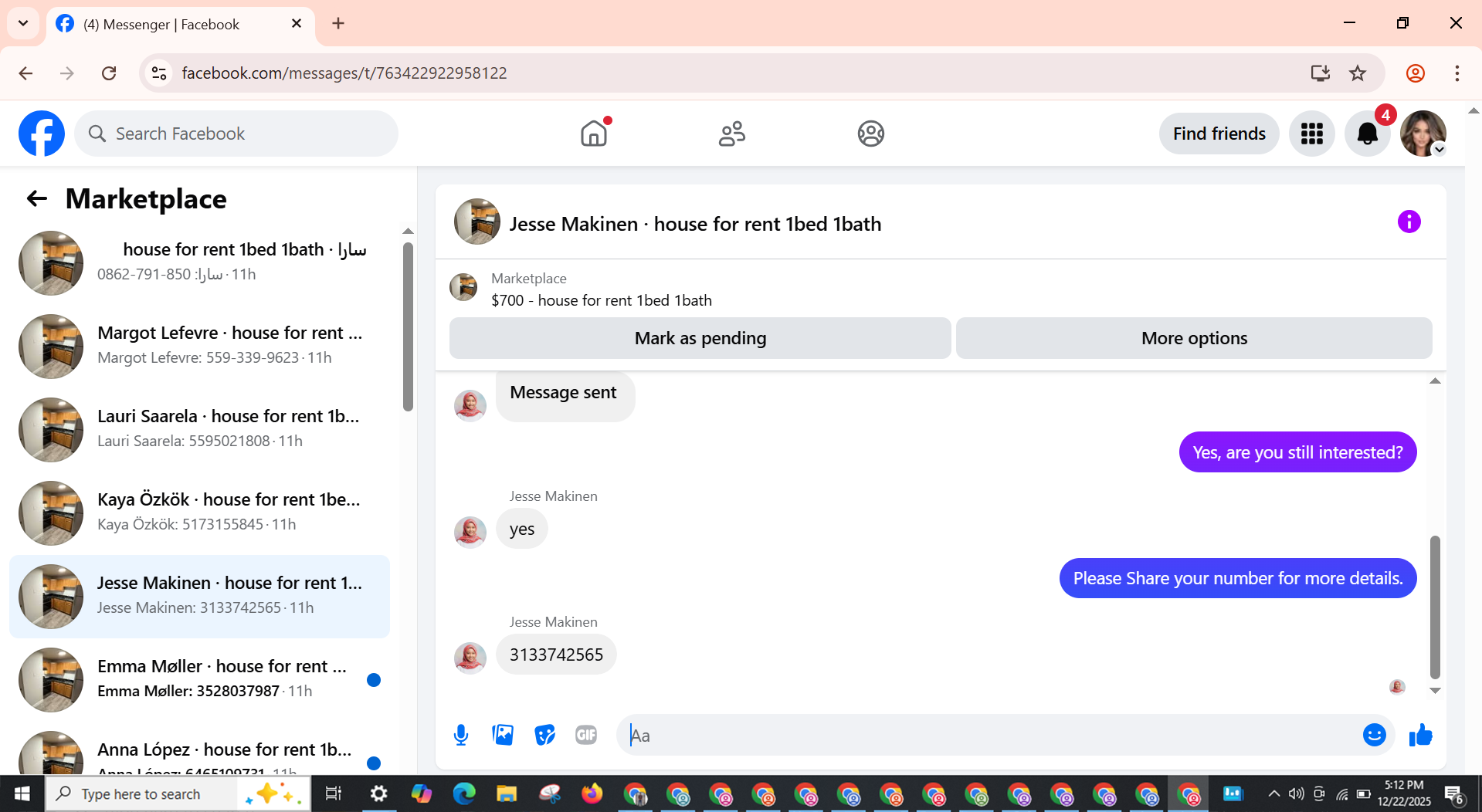Open Notifications bell with 4 alerts
The image size is (1482, 812).
[1367, 134]
